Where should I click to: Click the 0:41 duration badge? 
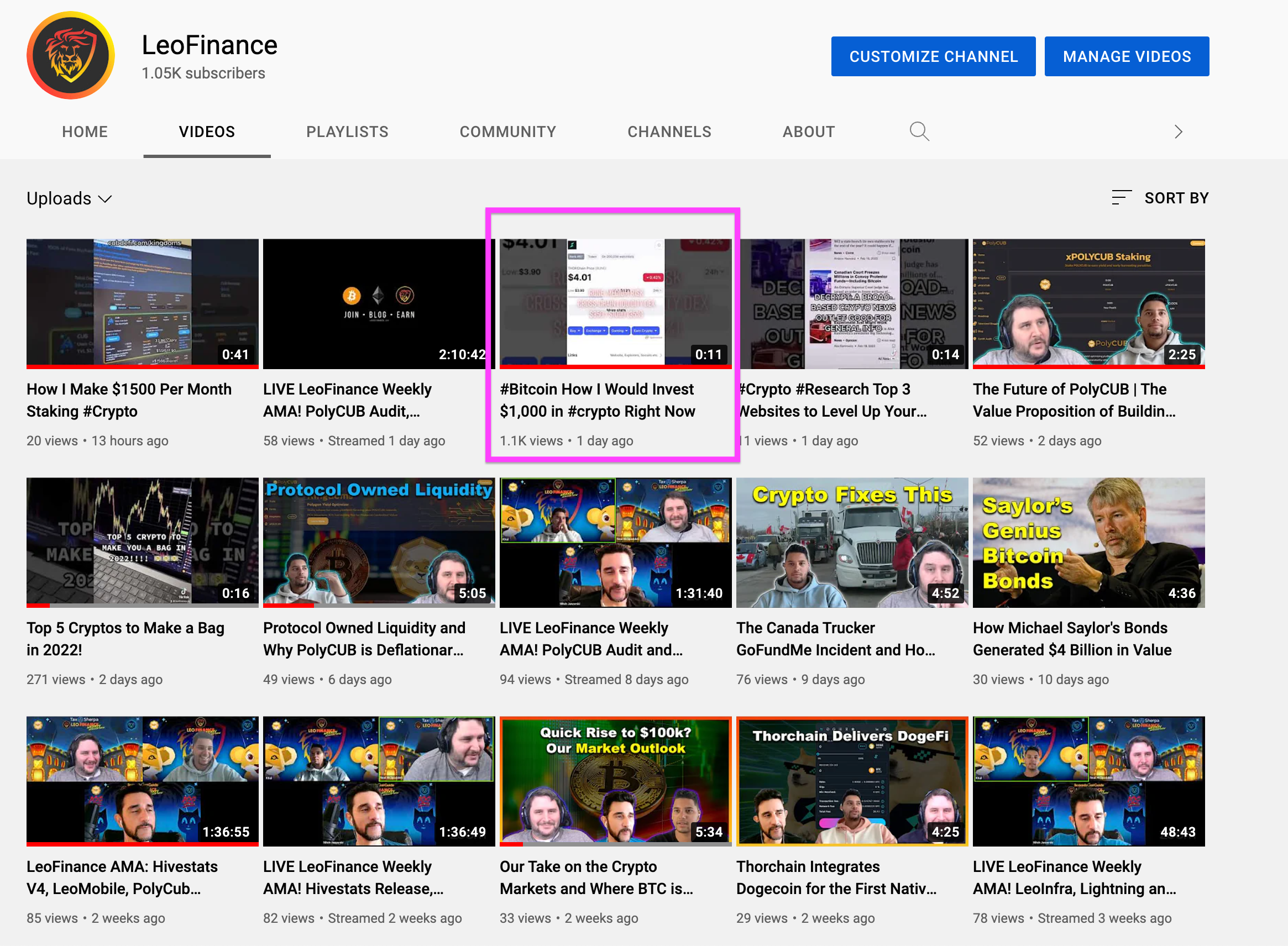point(235,354)
